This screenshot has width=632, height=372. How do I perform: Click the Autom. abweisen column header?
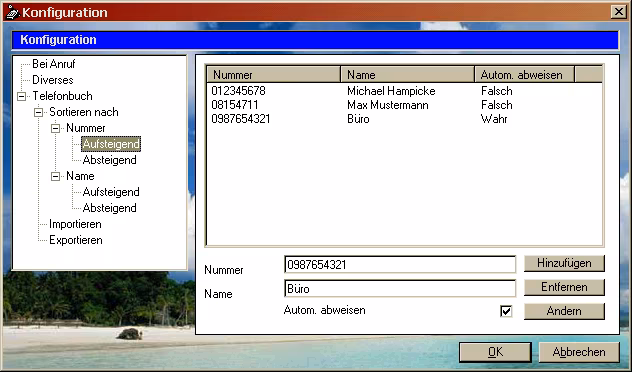(524, 75)
